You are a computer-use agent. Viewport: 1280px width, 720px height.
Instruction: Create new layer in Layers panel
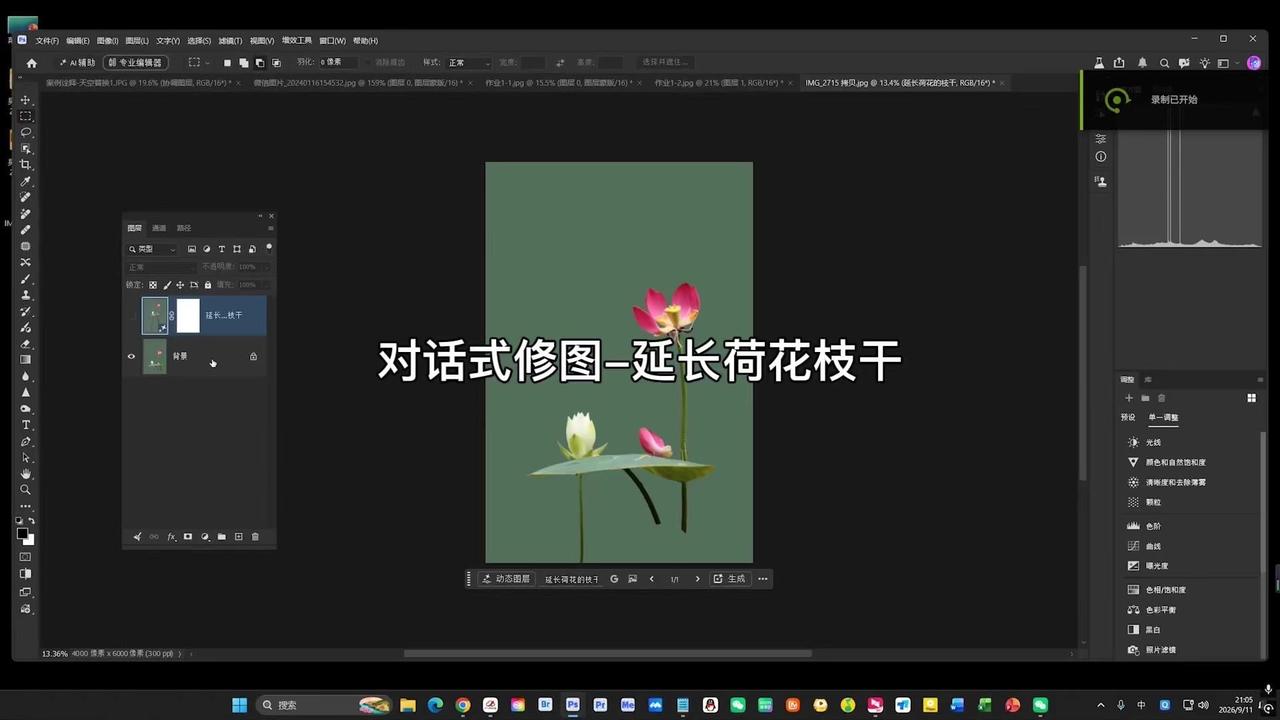click(x=238, y=537)
